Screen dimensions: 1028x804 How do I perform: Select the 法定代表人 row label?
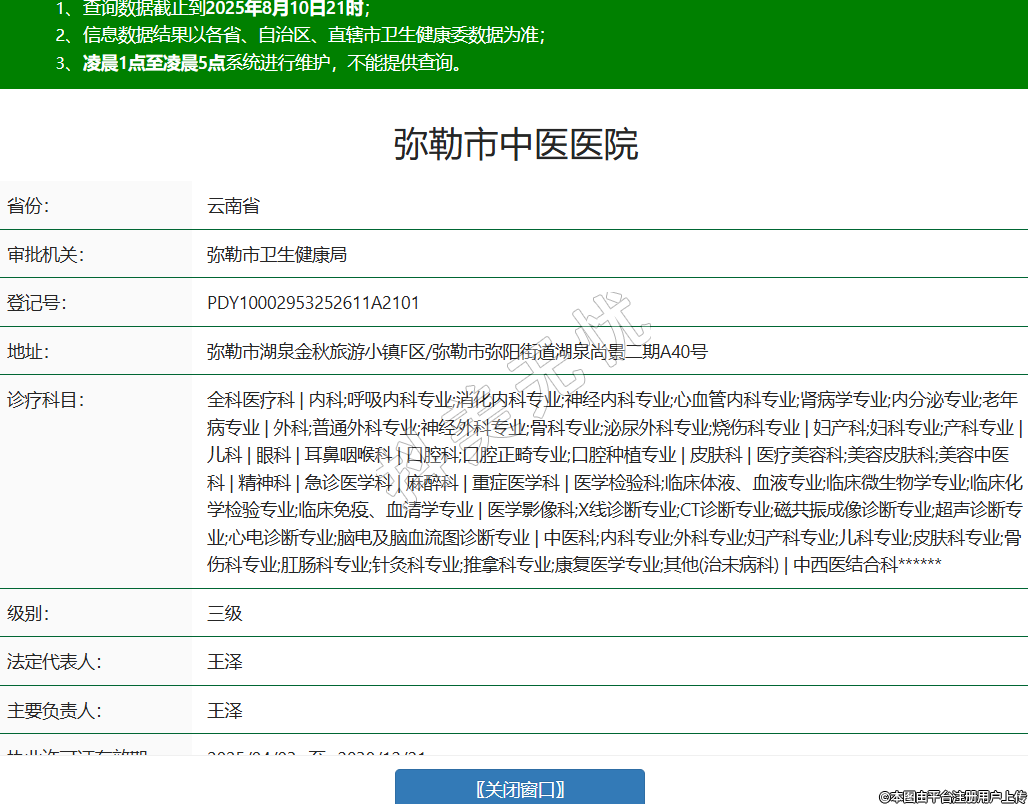54,662
